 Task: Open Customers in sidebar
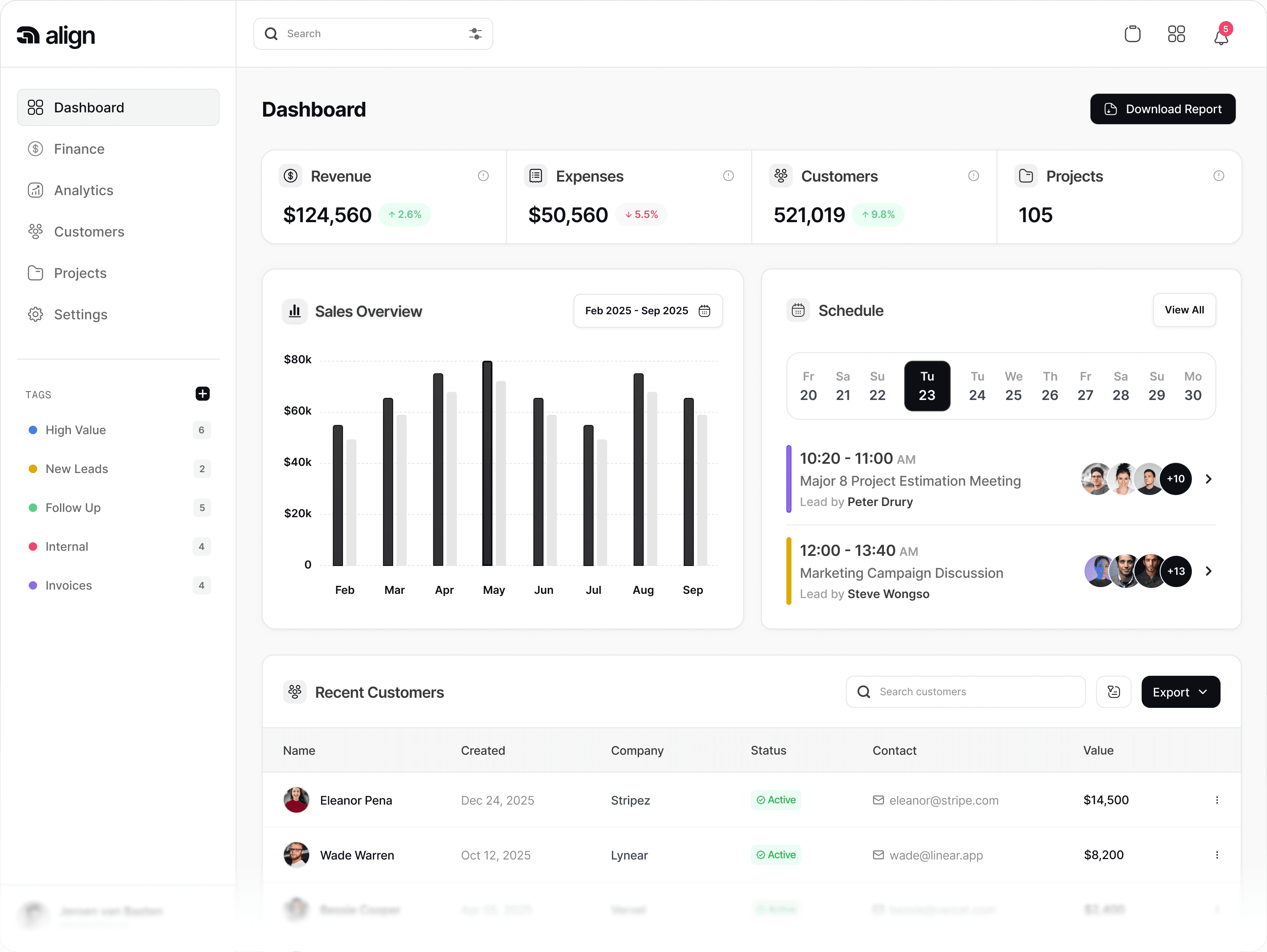[118, 231]
